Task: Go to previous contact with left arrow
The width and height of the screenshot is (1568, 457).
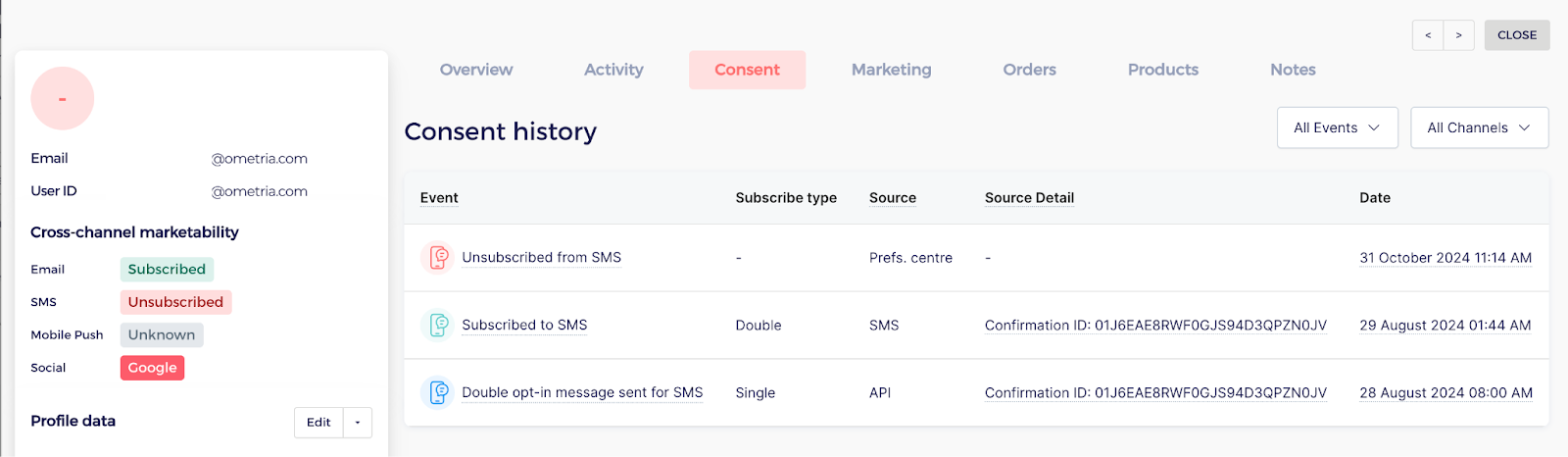Action: (1428, 35)
